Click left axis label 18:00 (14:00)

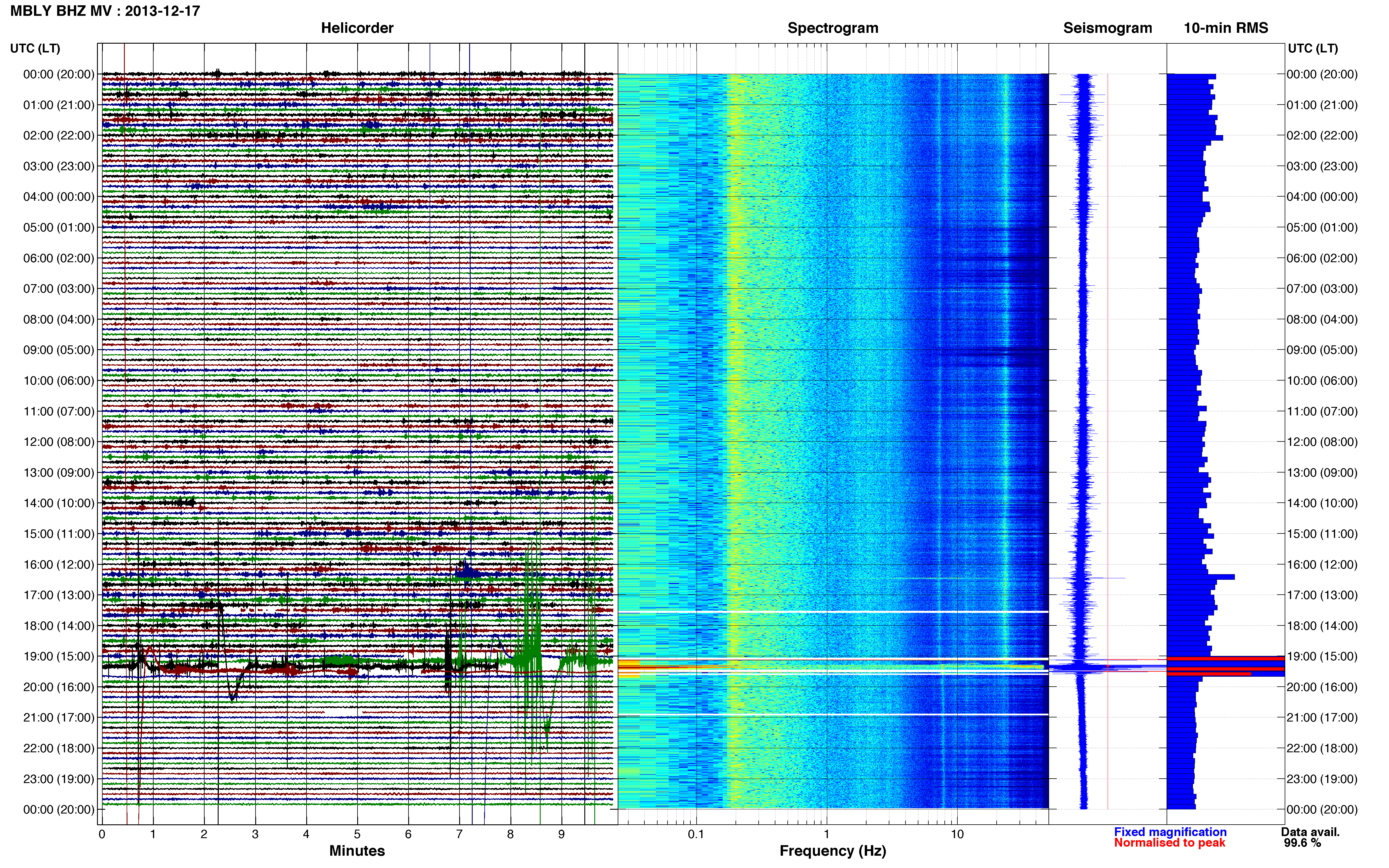[59, 626]
